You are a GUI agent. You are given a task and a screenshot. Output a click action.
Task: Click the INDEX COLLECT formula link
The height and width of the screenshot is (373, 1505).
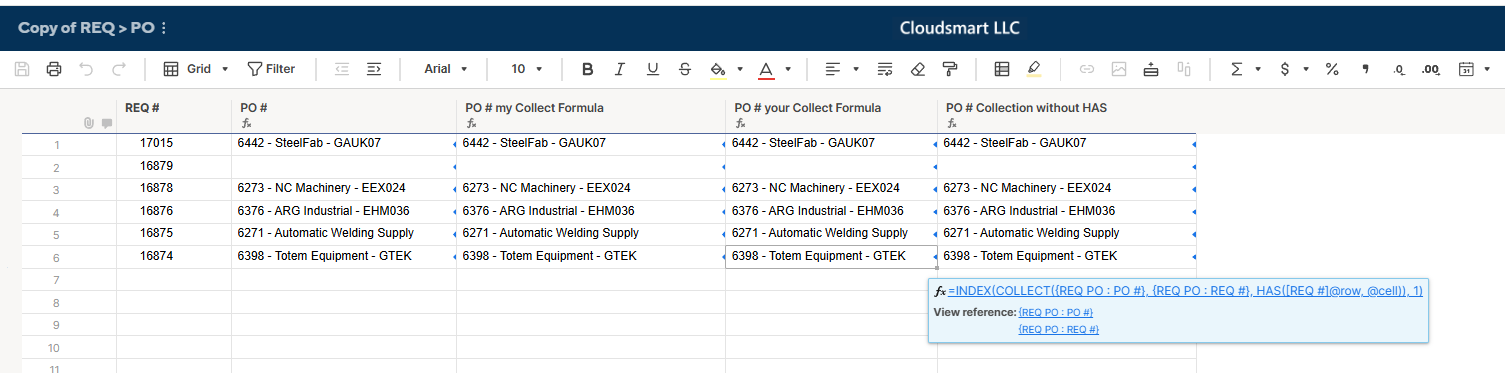(1185, 290)
